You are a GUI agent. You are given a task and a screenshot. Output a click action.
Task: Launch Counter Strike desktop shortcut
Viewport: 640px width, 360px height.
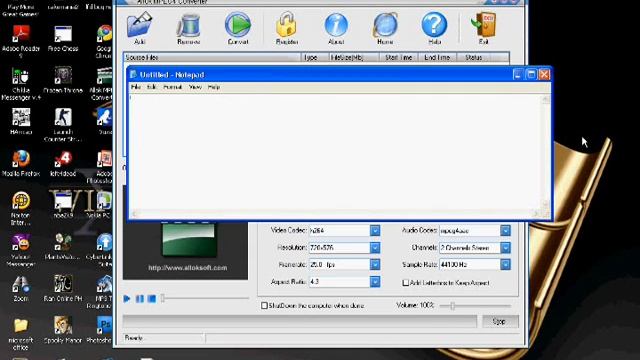(x=63, y=125)
